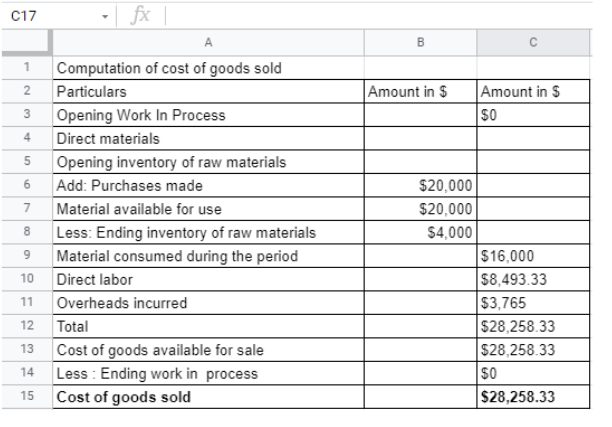
Task: Select $0 in Ending work in process row
Action: [x=533, y=373]
